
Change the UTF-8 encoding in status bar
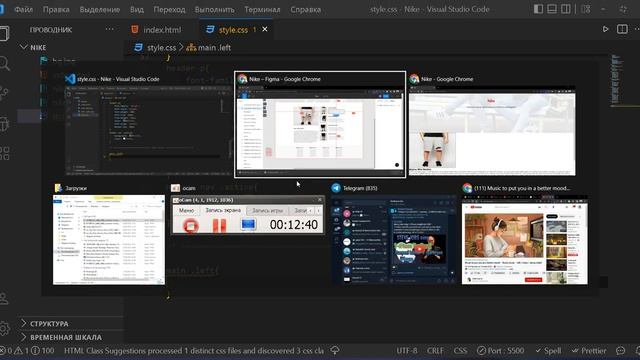407,351
